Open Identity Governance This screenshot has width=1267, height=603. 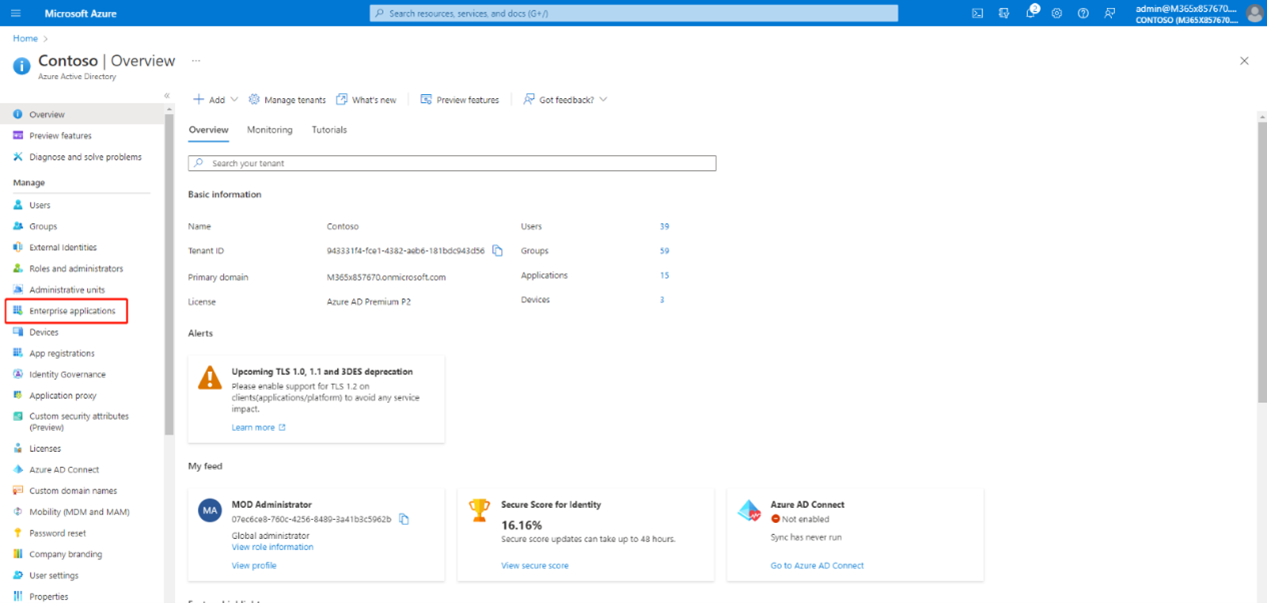tap(67, 374)
